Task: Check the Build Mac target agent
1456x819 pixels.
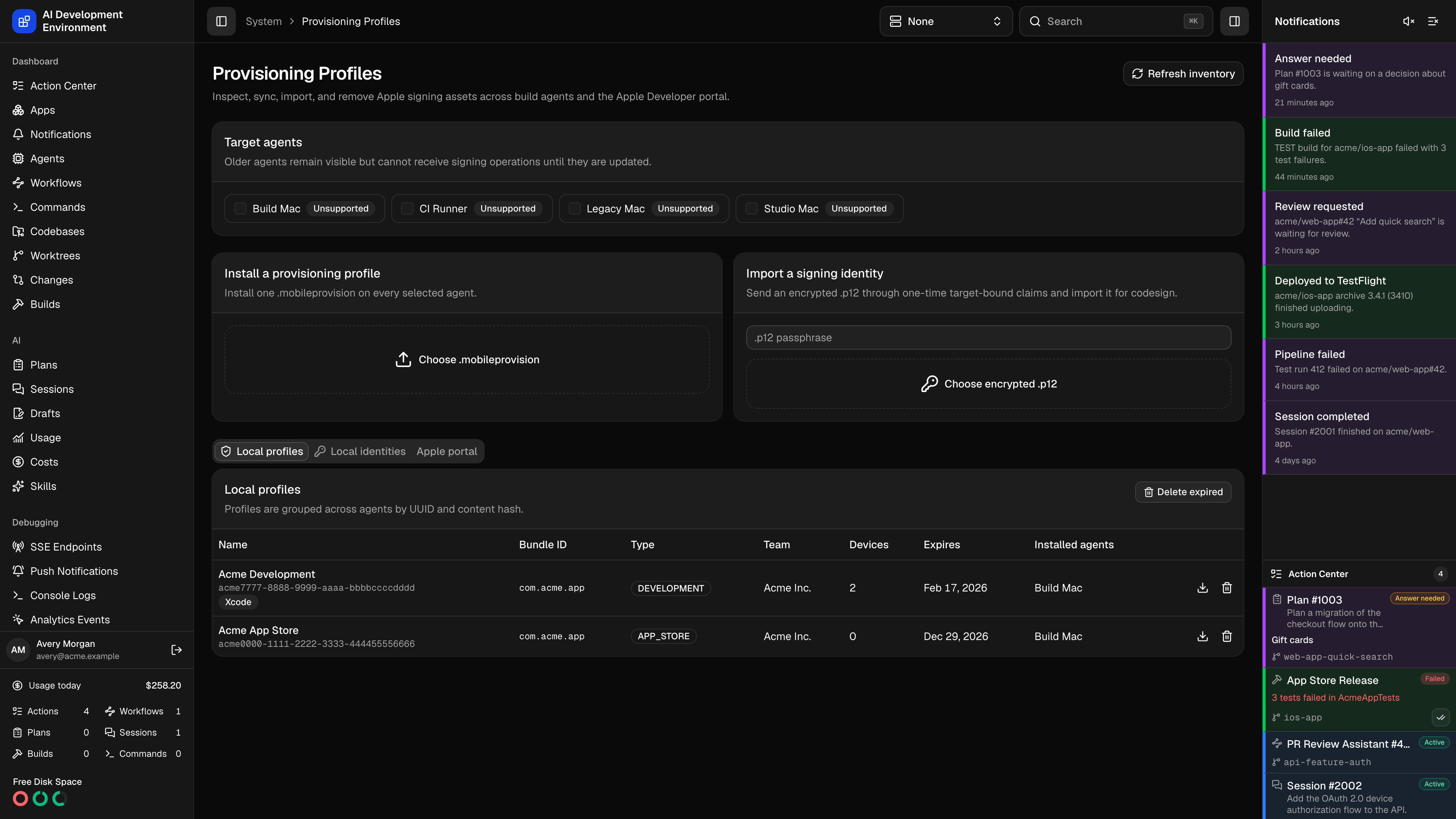Action: [x=240, y=209]
